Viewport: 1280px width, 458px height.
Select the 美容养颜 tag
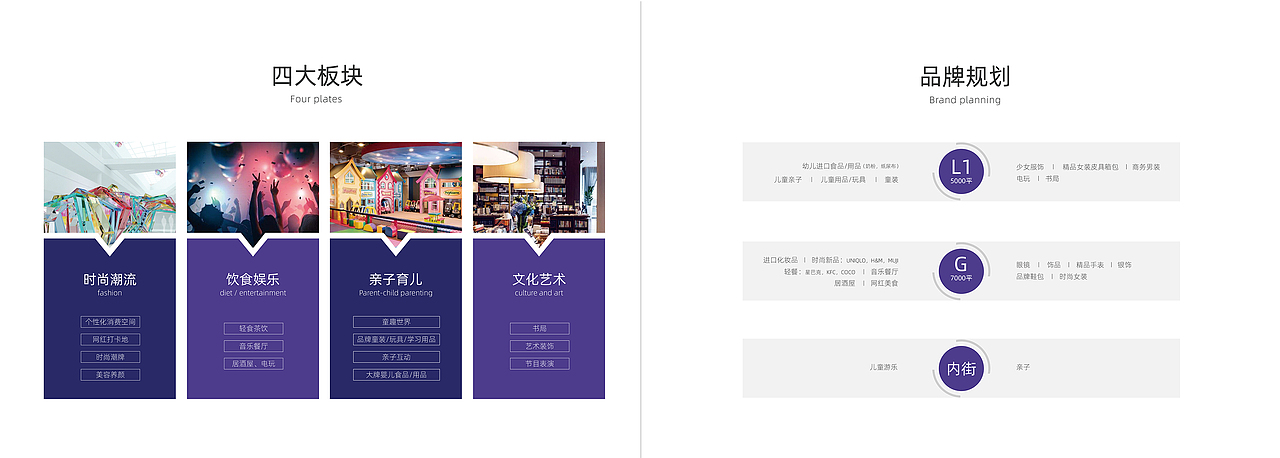pyautogui.click(x=110, y=375)
